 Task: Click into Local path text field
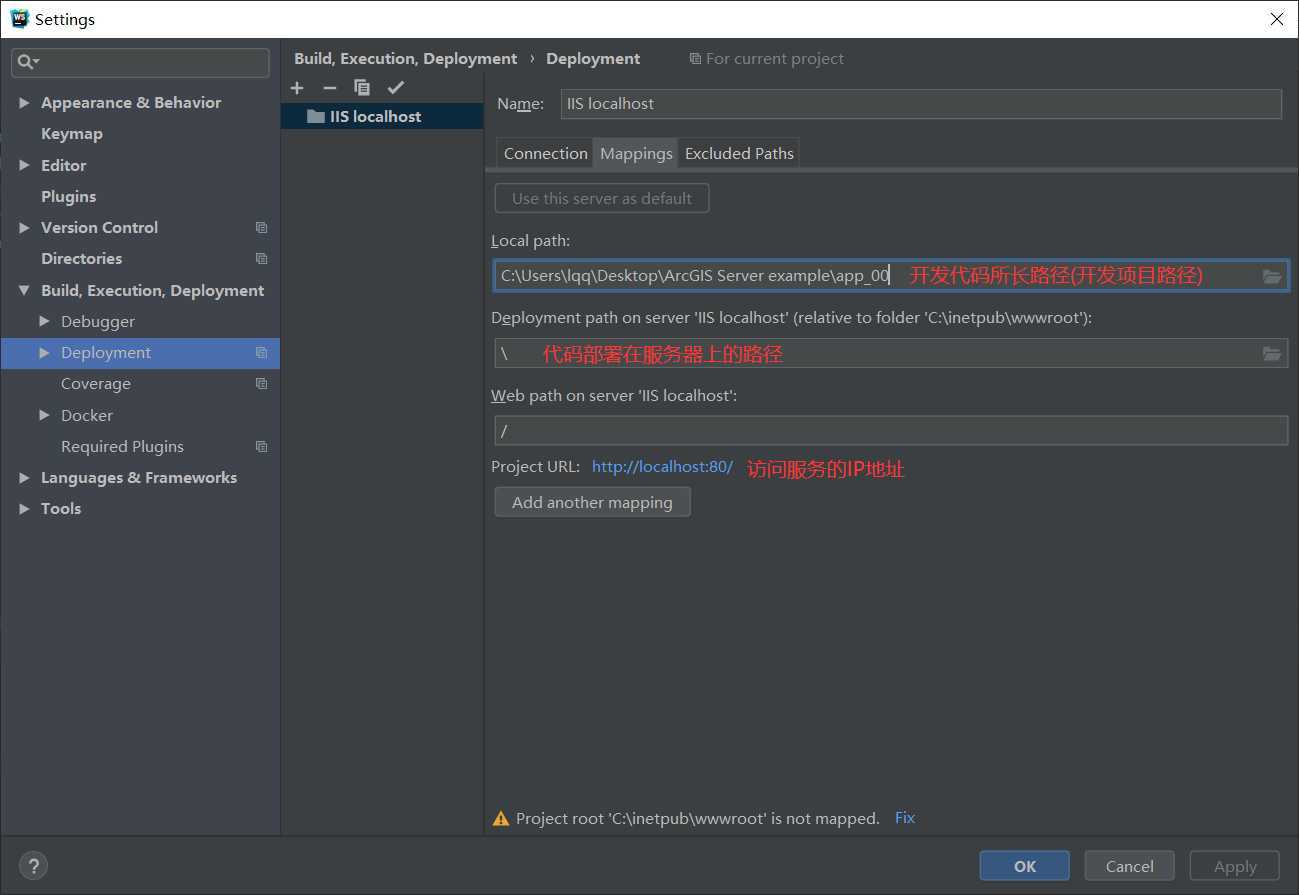point(891,276)
